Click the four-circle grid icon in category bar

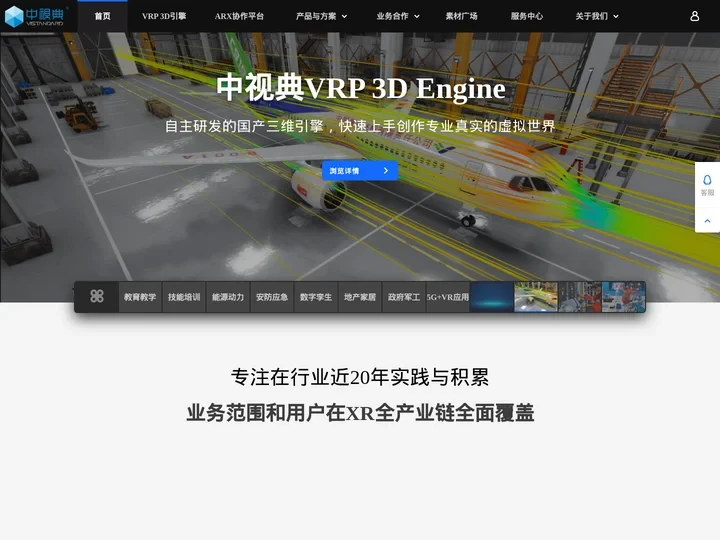click(96, 297)
